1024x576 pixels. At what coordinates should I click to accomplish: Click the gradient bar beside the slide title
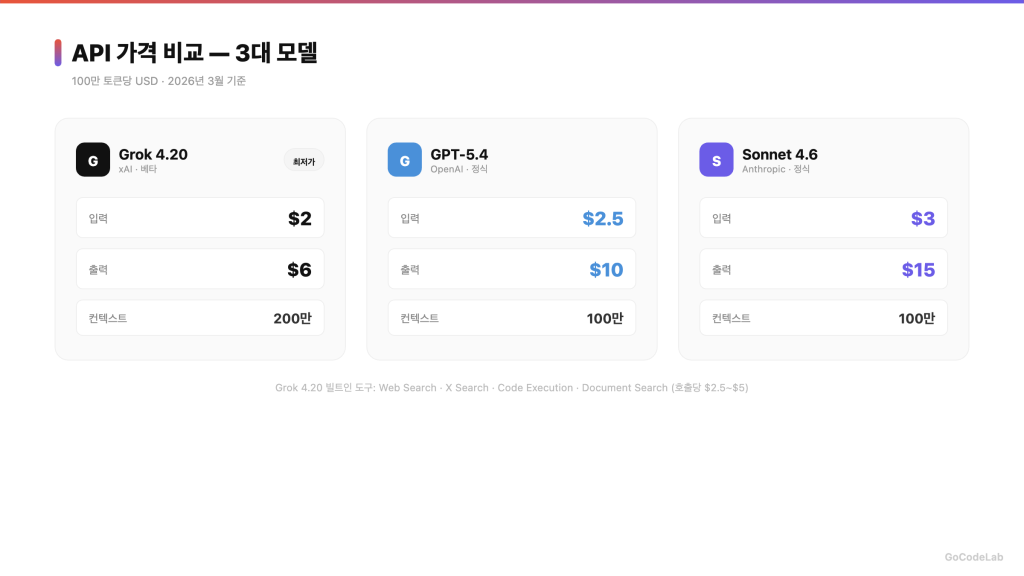pyautogui.click(x=58, y=53)
